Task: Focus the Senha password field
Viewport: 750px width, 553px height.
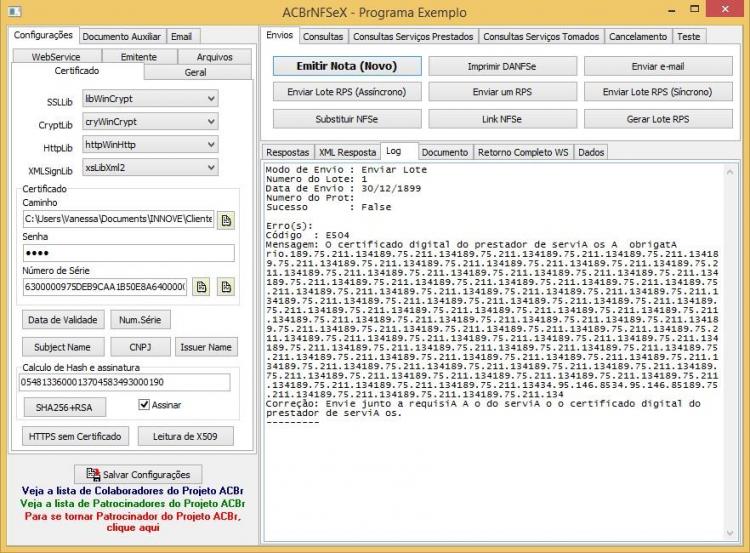Action: [129, 253]
